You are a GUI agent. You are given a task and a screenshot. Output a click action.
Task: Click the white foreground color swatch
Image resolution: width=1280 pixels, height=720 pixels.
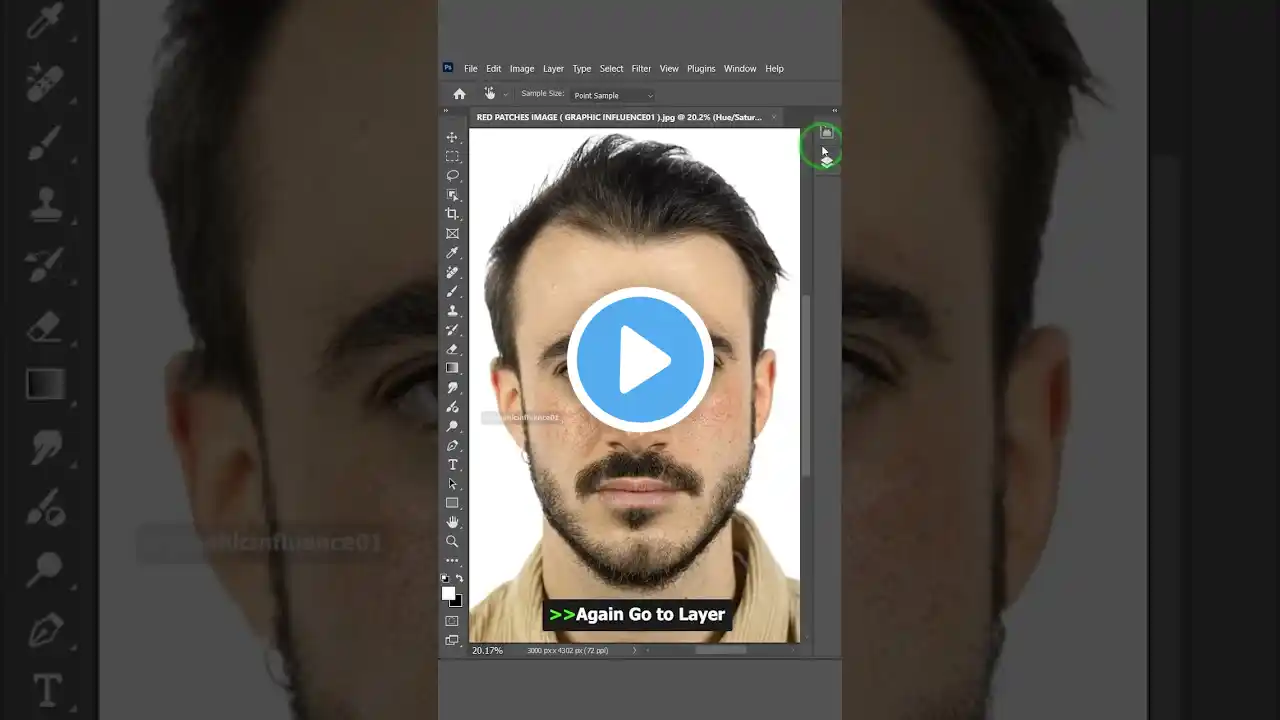(449, 593)
